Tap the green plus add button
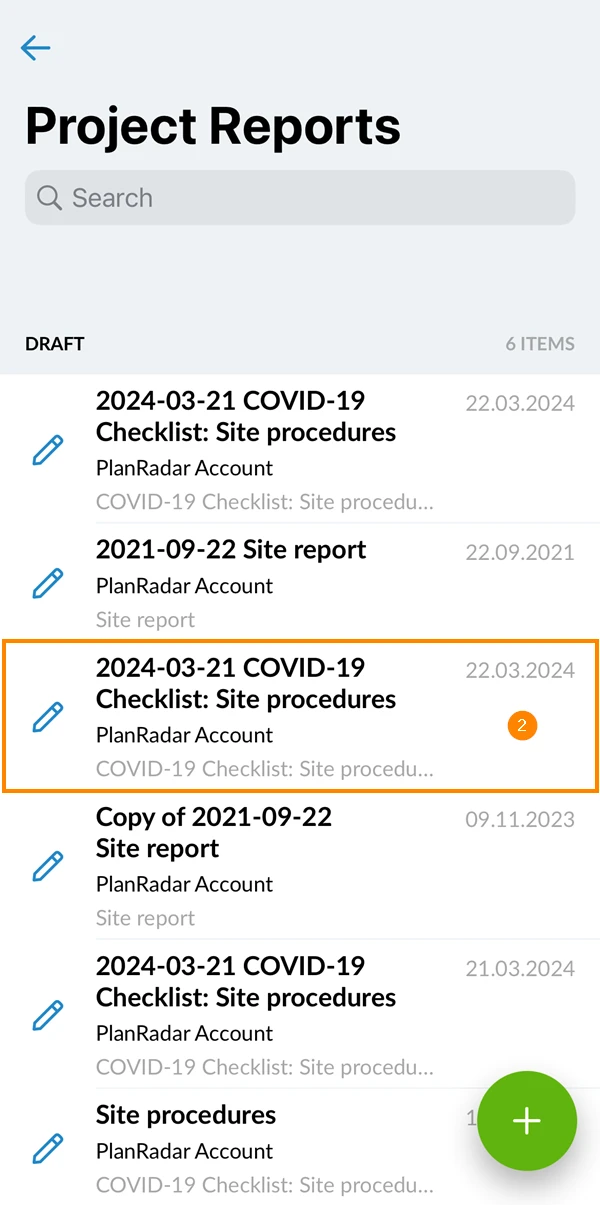Screen dimensions: 600x1205 point(527,1121)
